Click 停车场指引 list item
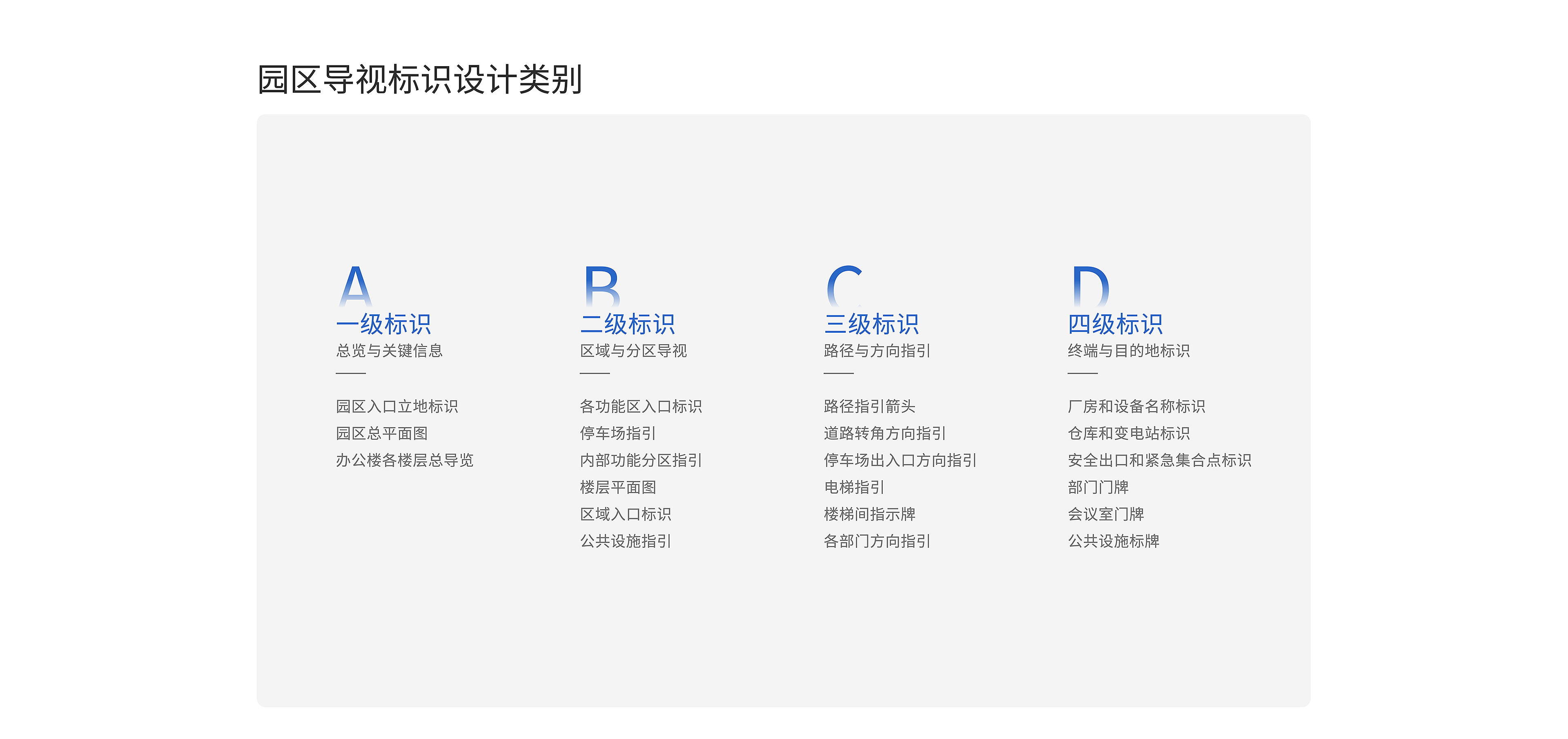Screen dimensions: 1568x739 point(618,434)
